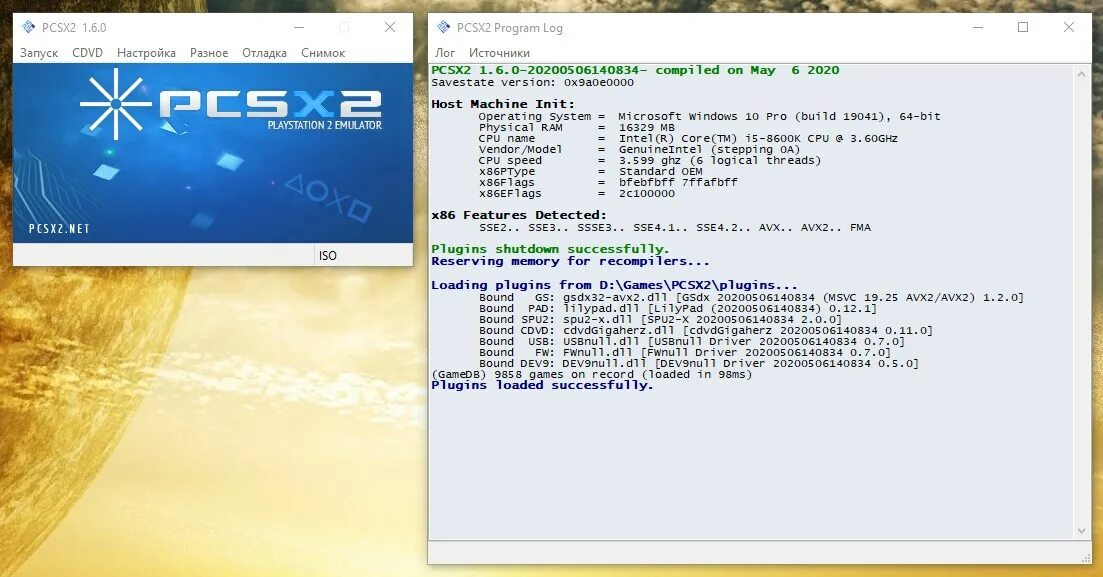Click the 'Bound USB: USBnull.dll' line
Viewport: 1103px width, 577px height.
(691, 341)
